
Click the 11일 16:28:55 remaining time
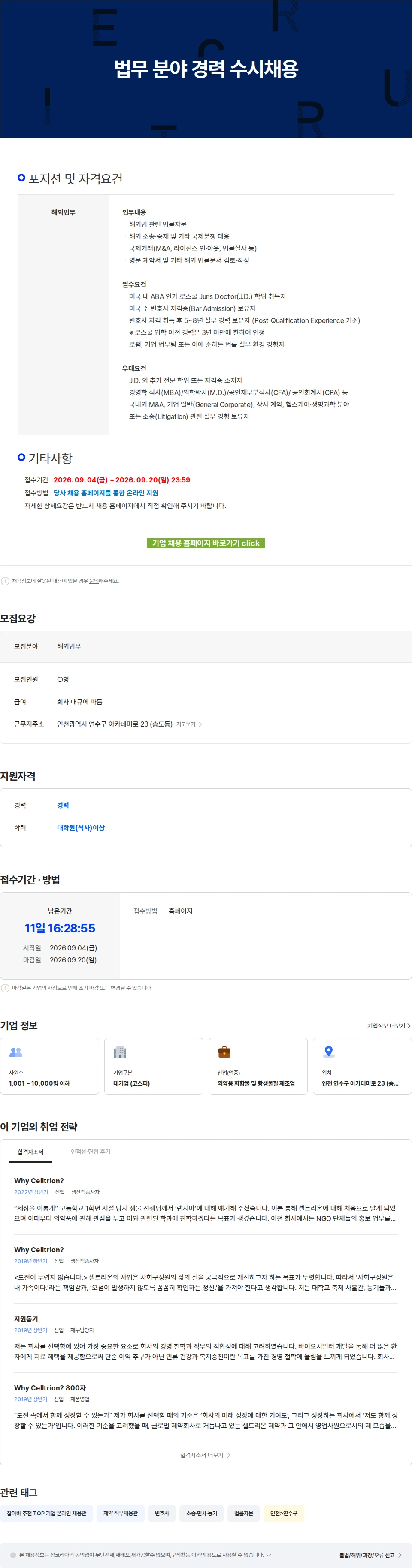60,928
